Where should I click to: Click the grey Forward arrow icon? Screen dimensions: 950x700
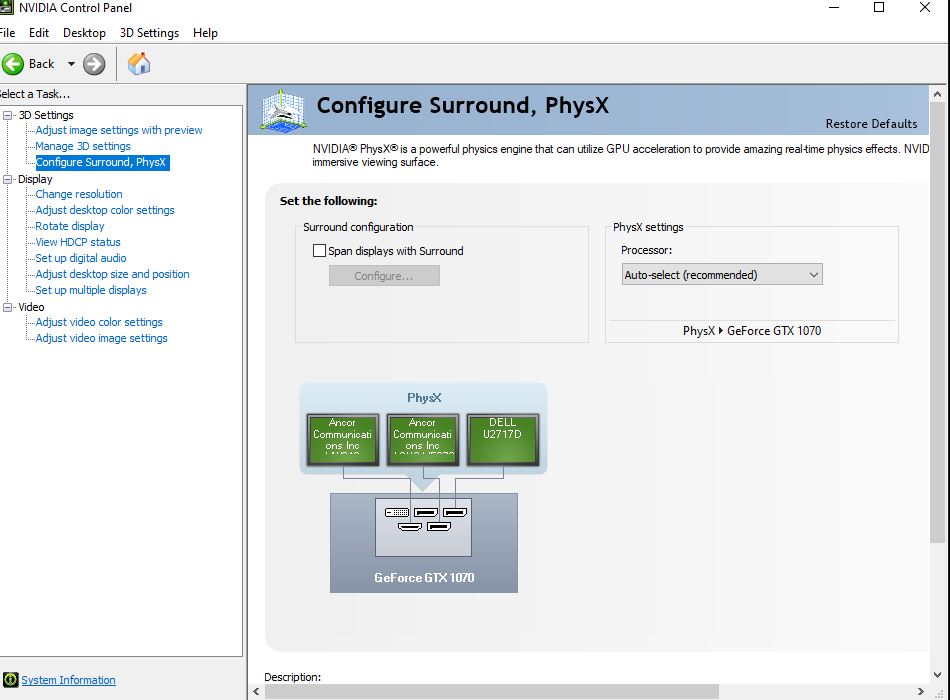point(94,64)
